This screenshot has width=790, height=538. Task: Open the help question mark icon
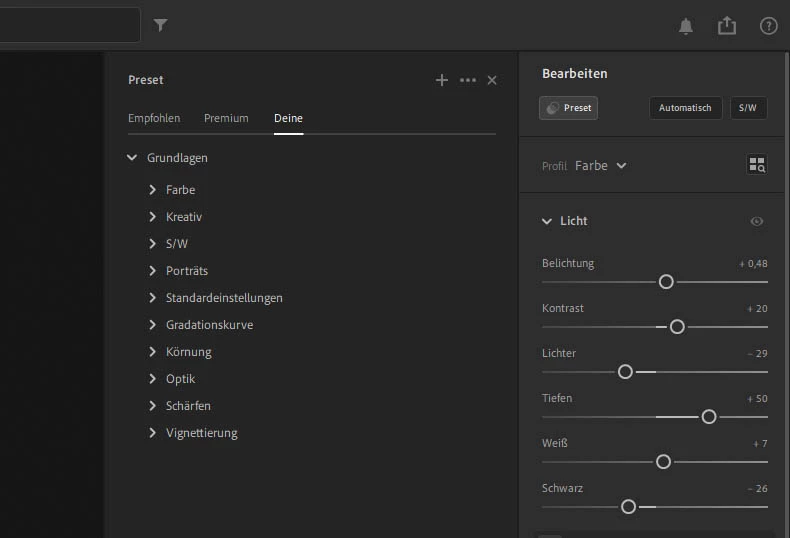(x=768, y=26)
